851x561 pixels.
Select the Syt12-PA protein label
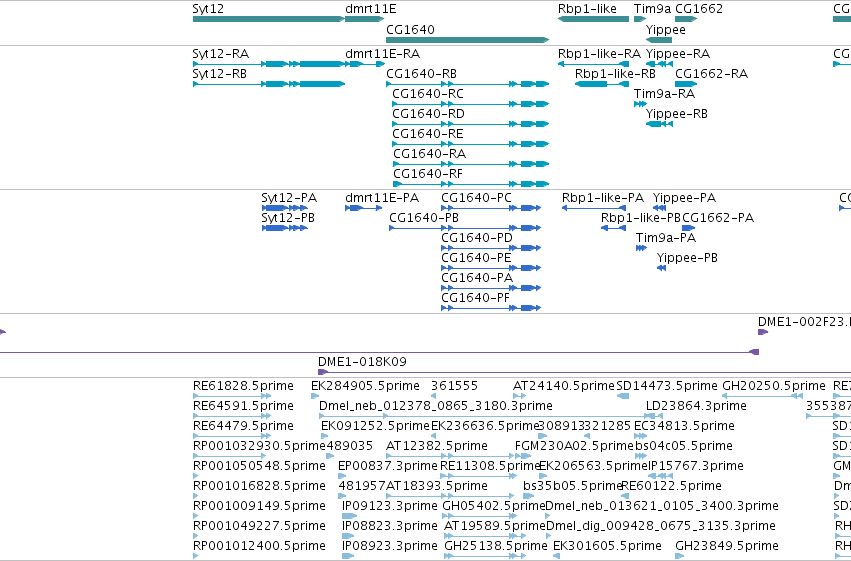(x=289, y=198)
